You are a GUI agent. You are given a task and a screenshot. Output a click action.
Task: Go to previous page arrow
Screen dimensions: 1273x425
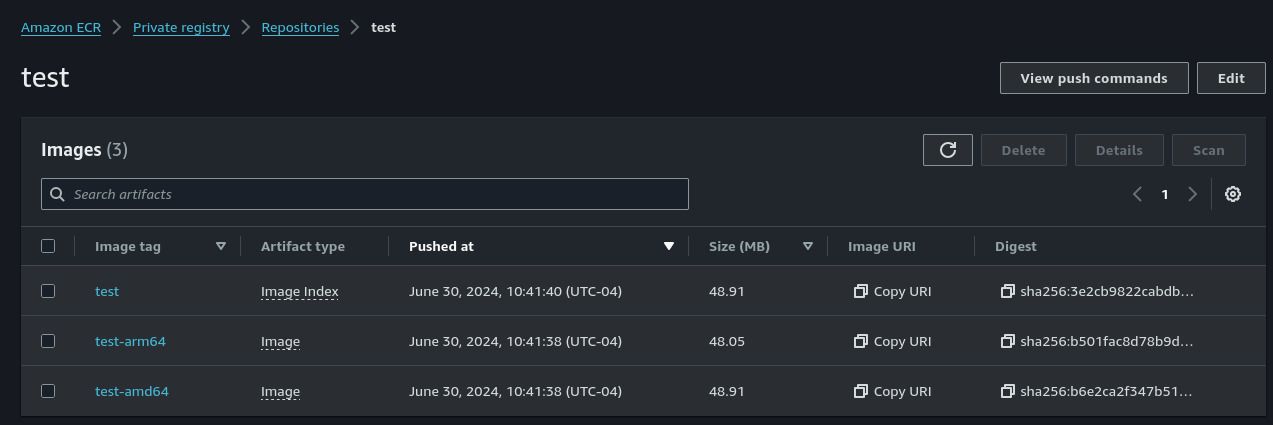[x=1137, y=194]
